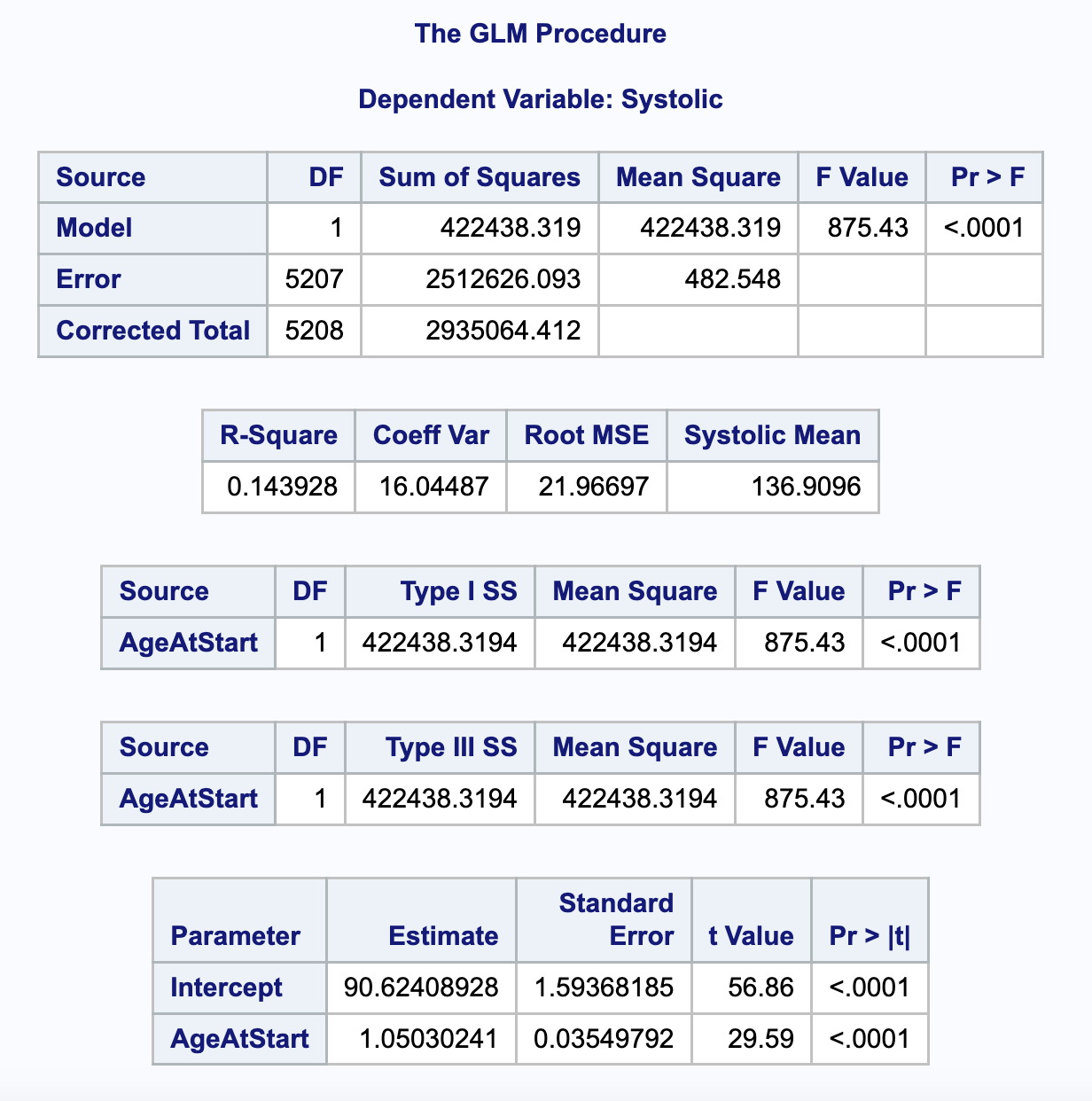This screenshot has height=1101, width=1092.
Task: Select the Error mean square value 482.548
Action: (x=732, y=279)
